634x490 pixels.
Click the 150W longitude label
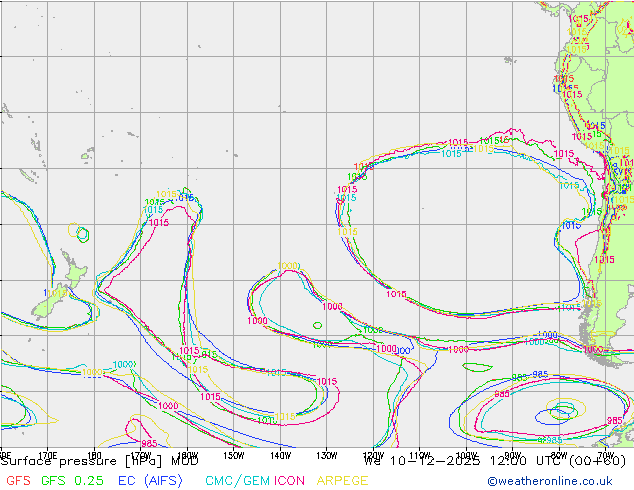click(234, 455)
